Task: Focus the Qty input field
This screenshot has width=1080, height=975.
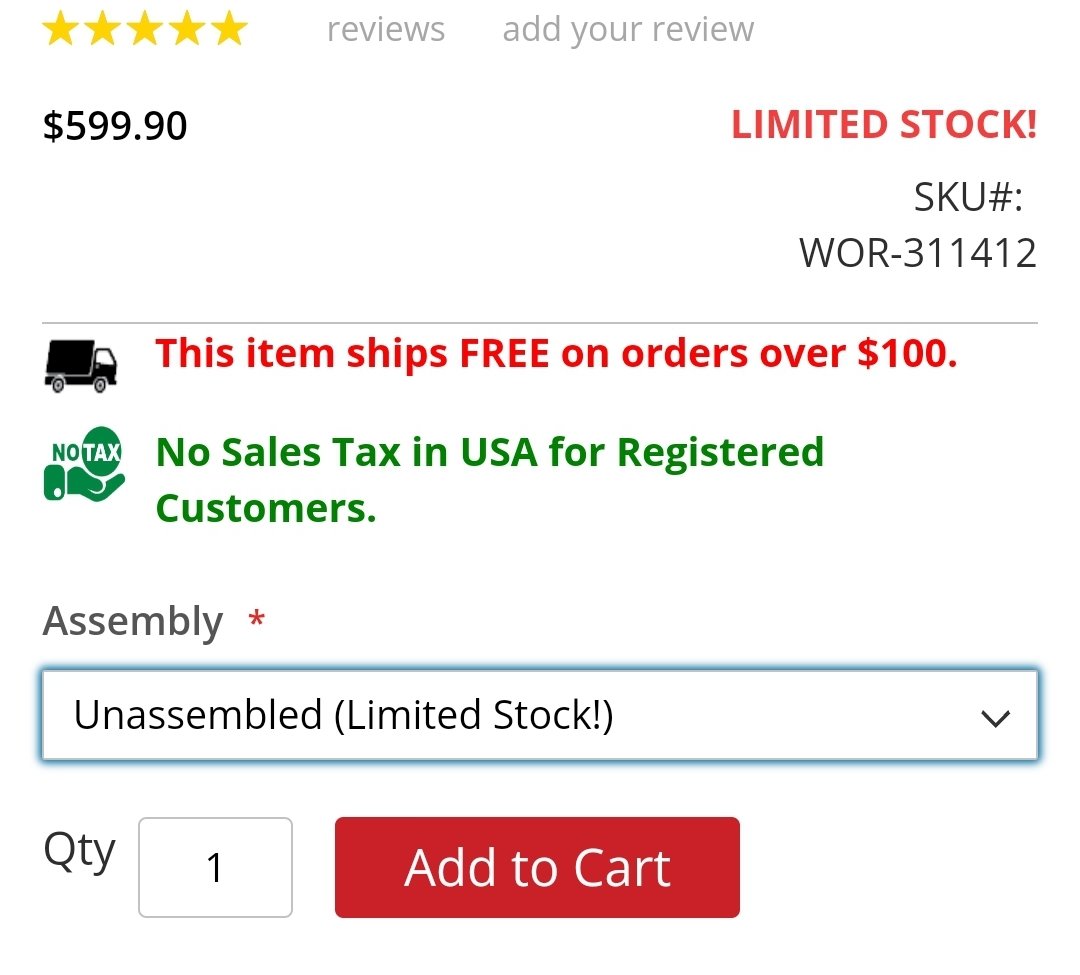Action: (x=215, y=867)
